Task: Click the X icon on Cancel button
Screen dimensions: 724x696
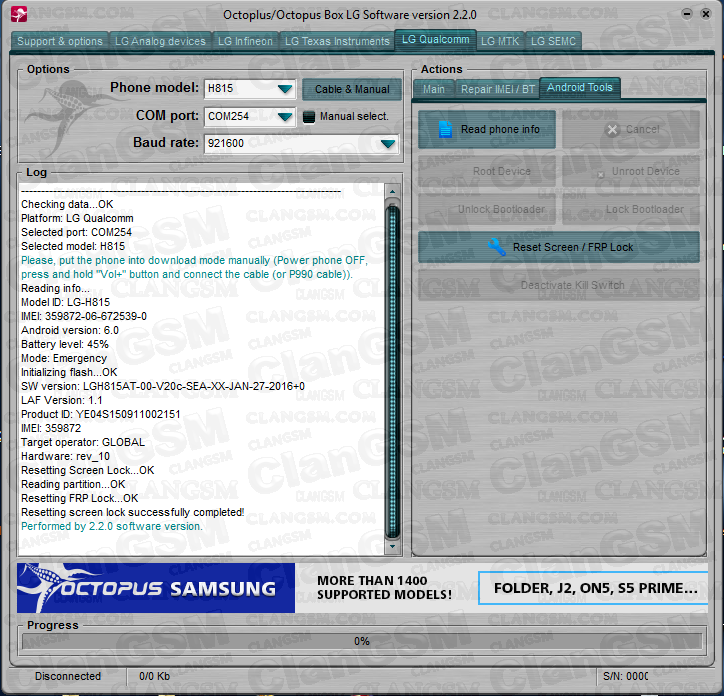Action: pos(612,130)
